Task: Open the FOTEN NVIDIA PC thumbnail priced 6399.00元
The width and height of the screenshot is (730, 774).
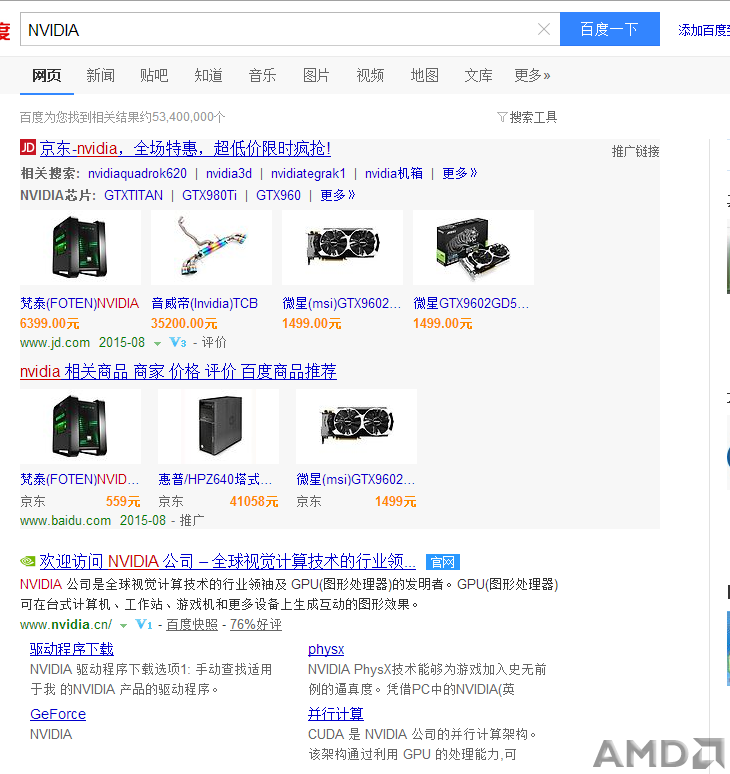Action: (x=80, y=247)
